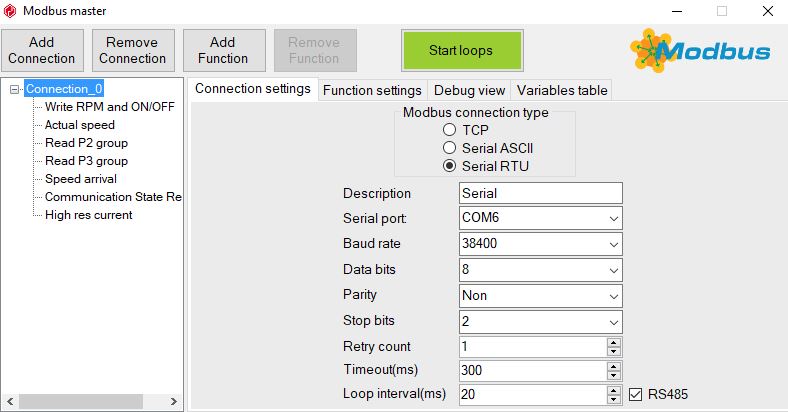Click the Add Connection button
Viewport: 788px width, 412px height.
42,50
